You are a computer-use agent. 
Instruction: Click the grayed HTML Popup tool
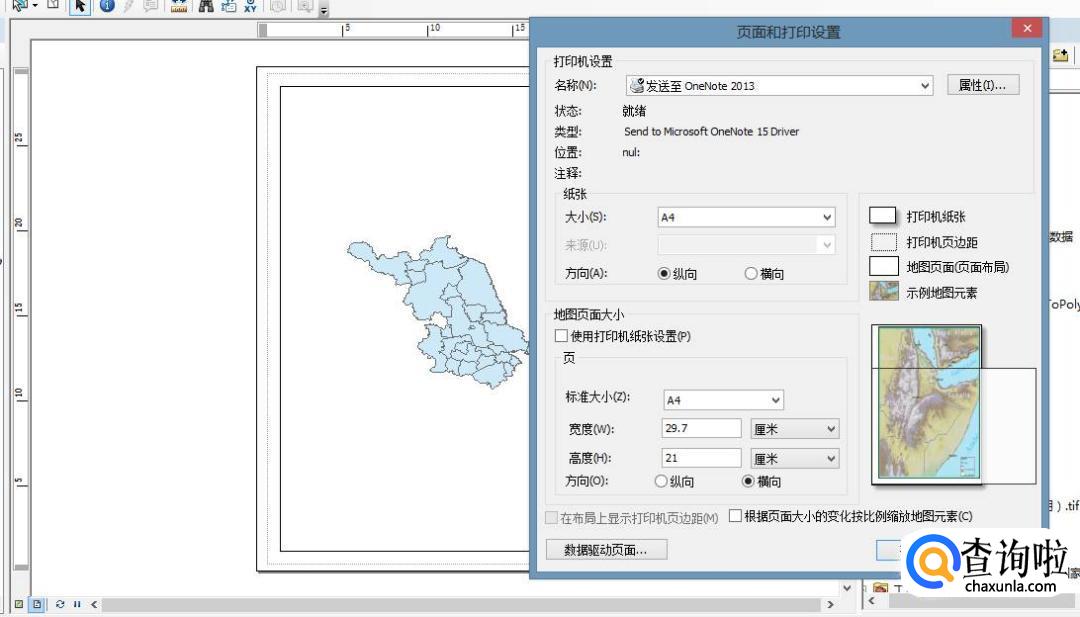pyautogui.click(x=151, y=6)
